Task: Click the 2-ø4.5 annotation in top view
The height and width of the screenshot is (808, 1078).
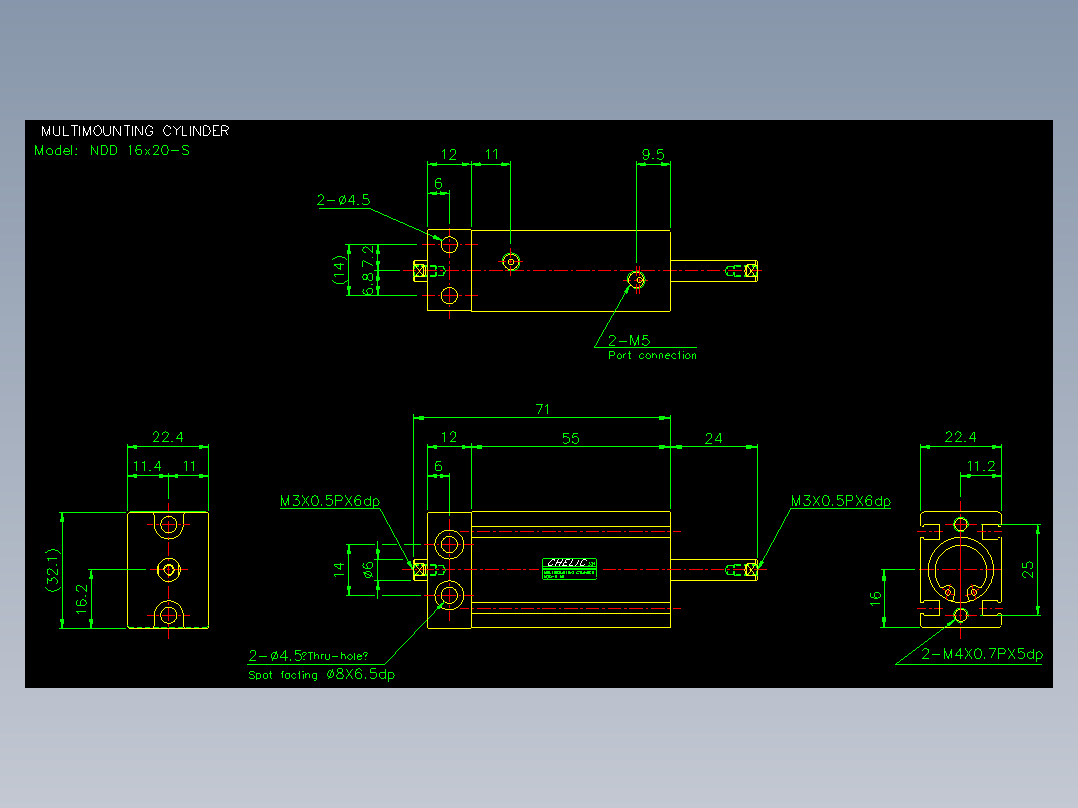Action: pos(343,200)
